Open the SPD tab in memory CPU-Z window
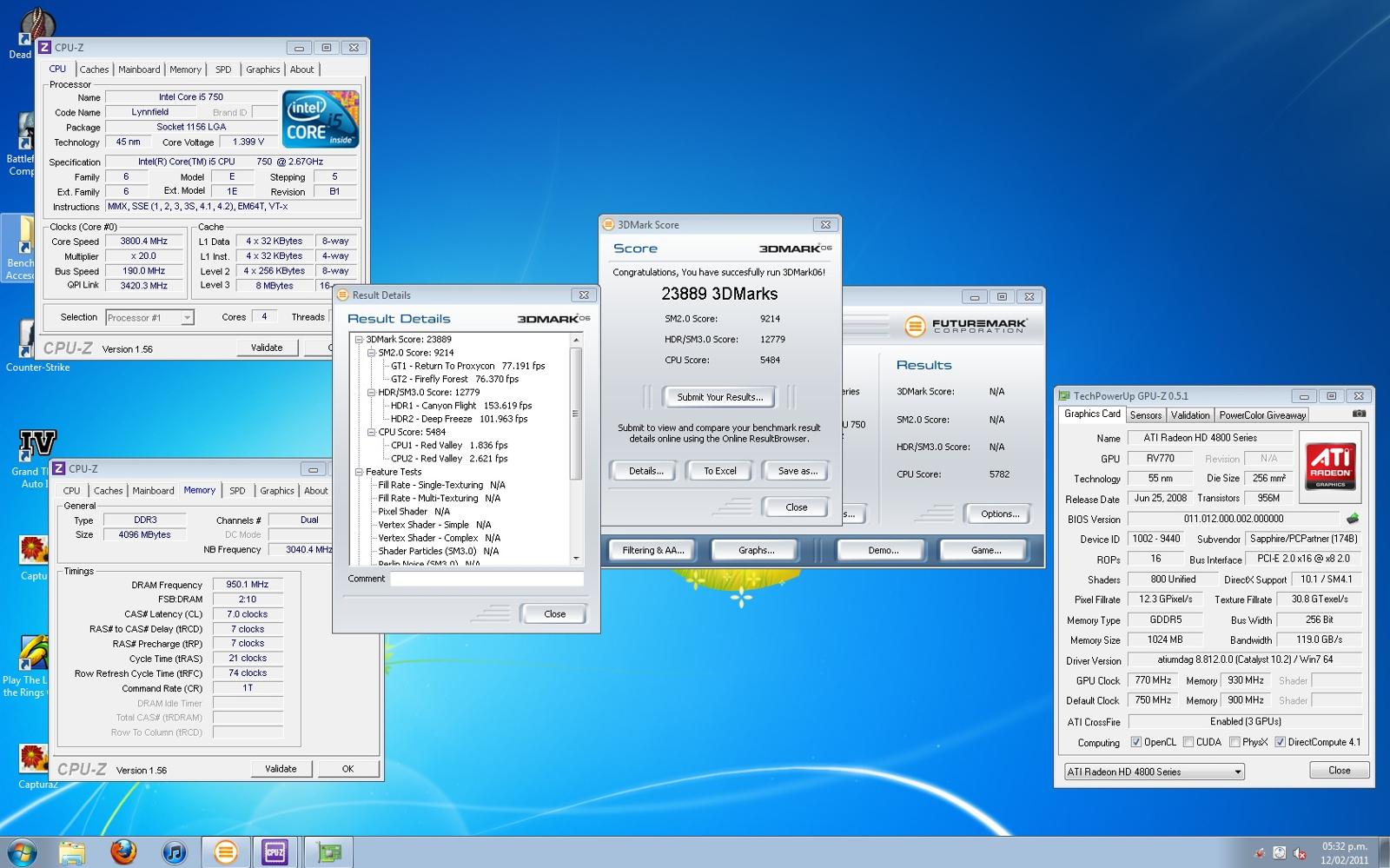Screen dimensions: 1390x868 pos(237,491)
